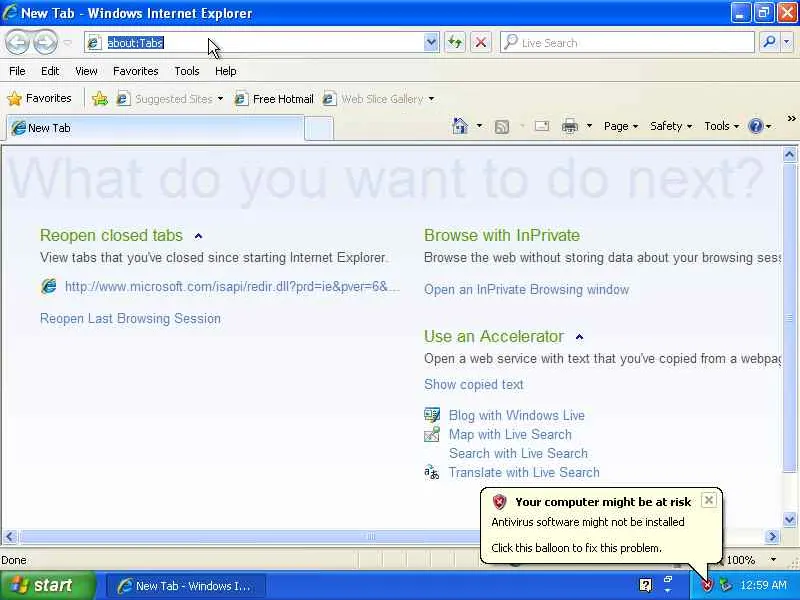Click the IE icon beside closed tab link
Viewport: 800px width, 600px height.
click(x=48, y=286)
